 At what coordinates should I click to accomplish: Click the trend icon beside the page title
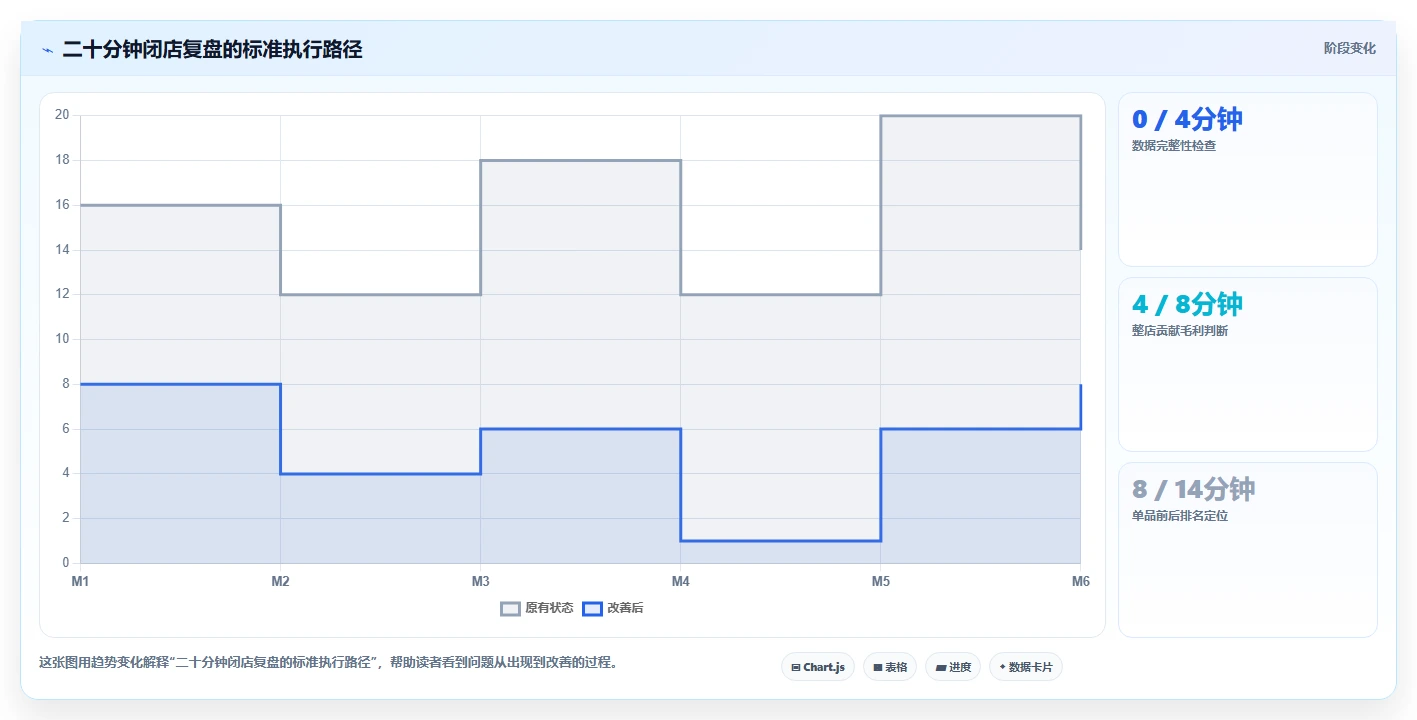pyautogui.click(x=47, y=50)
